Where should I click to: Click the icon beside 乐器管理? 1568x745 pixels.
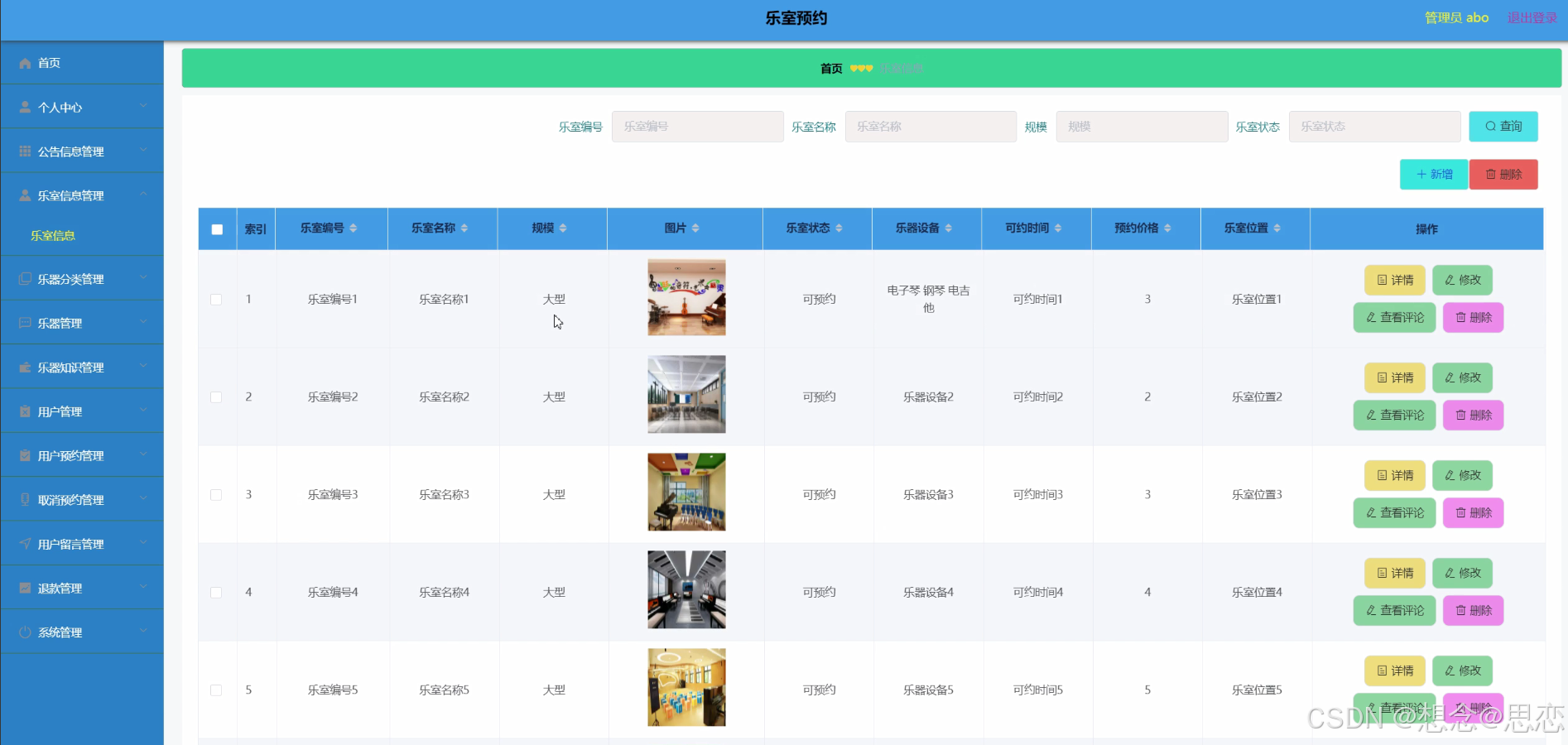point(25,323)
